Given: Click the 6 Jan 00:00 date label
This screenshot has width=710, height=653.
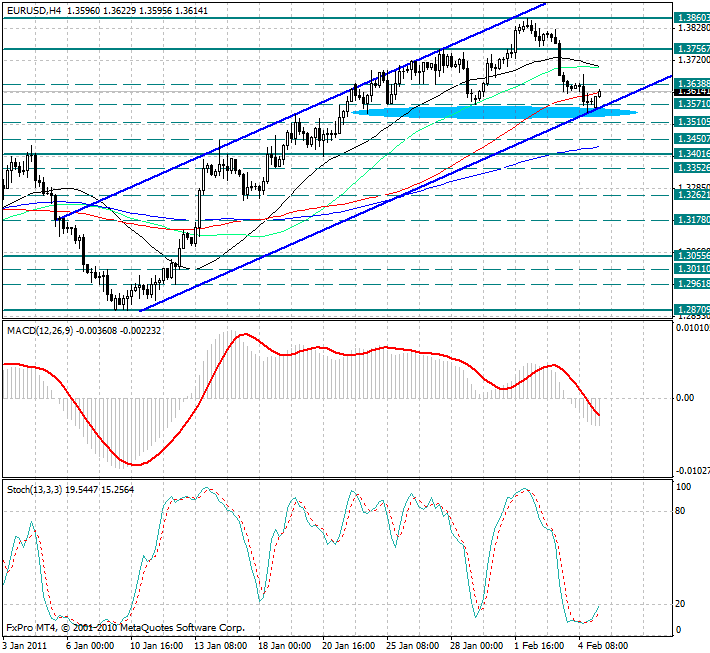Looking at the screenshot, I should coord(90,645).
